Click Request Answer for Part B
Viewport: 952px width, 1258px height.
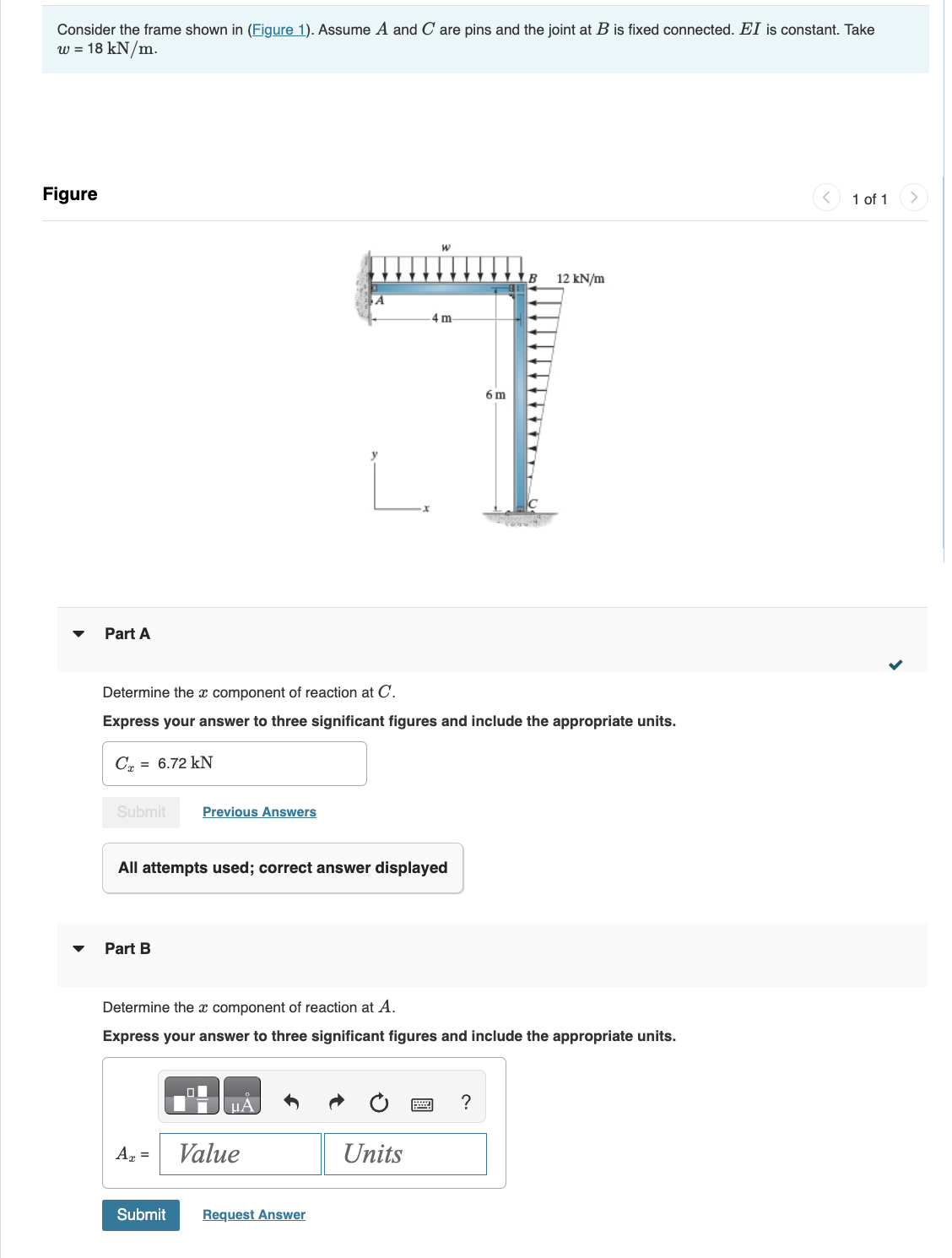click(252, 1214)
